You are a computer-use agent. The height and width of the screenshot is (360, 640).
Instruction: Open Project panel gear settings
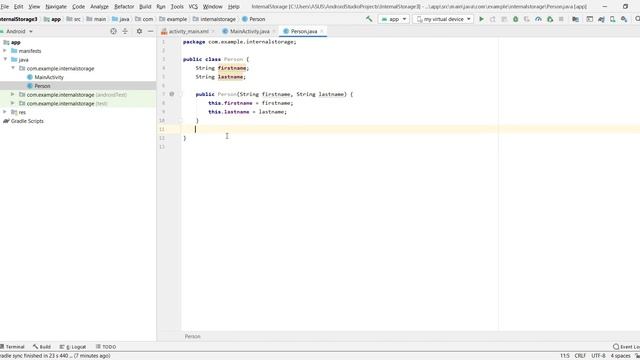(139, 31)
